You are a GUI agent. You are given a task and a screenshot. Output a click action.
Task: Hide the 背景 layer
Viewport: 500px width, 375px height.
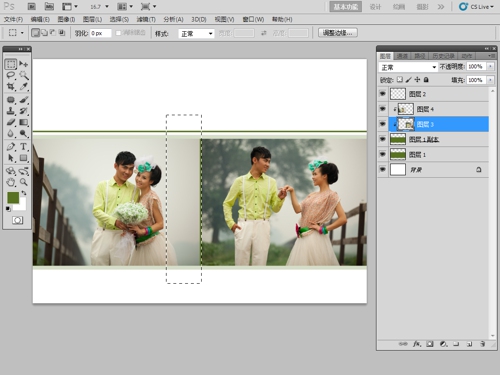point(383,170)
